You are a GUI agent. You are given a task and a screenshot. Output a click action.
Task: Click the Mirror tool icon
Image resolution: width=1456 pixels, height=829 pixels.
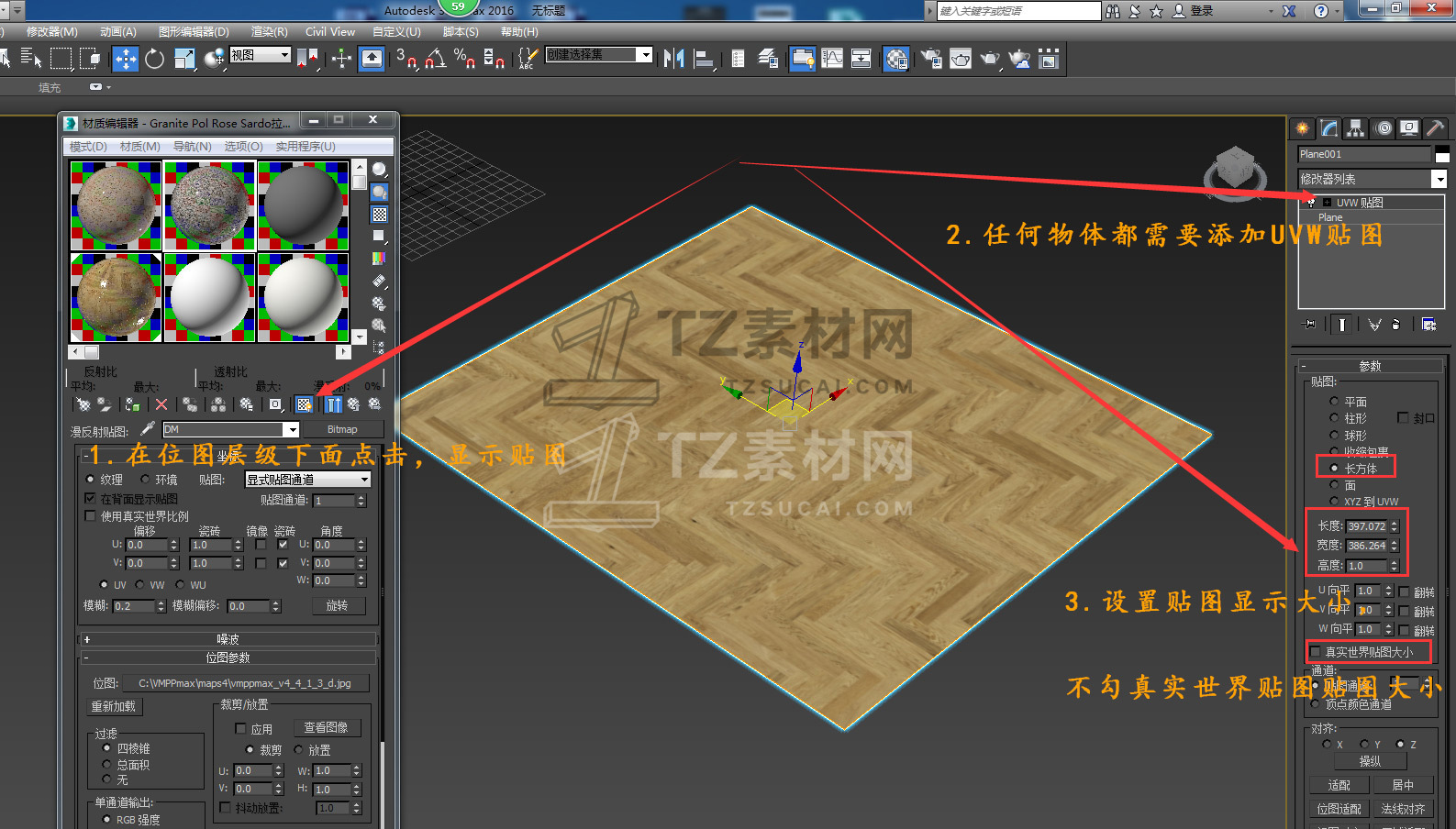coord(673,60)
